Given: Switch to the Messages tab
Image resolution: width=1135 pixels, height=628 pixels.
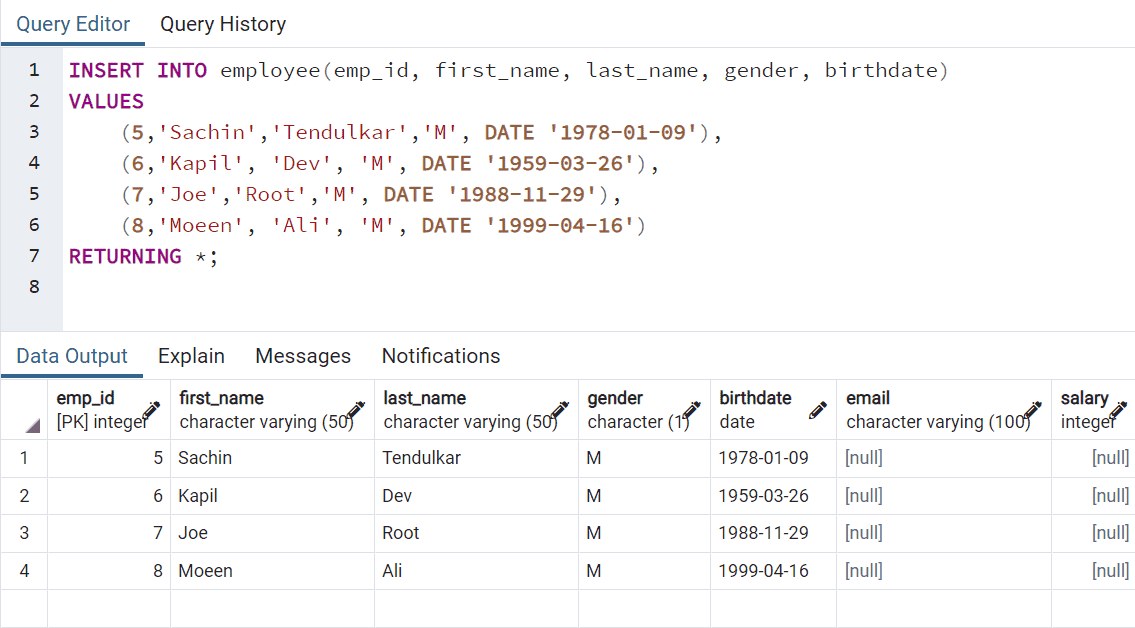Looking at the screenshot, I should 303,356.
